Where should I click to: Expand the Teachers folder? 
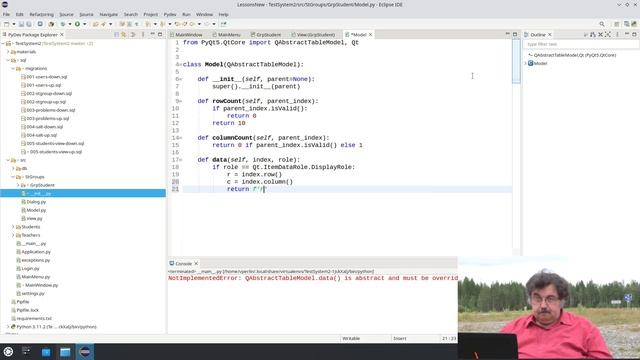[x=13, y=235]
